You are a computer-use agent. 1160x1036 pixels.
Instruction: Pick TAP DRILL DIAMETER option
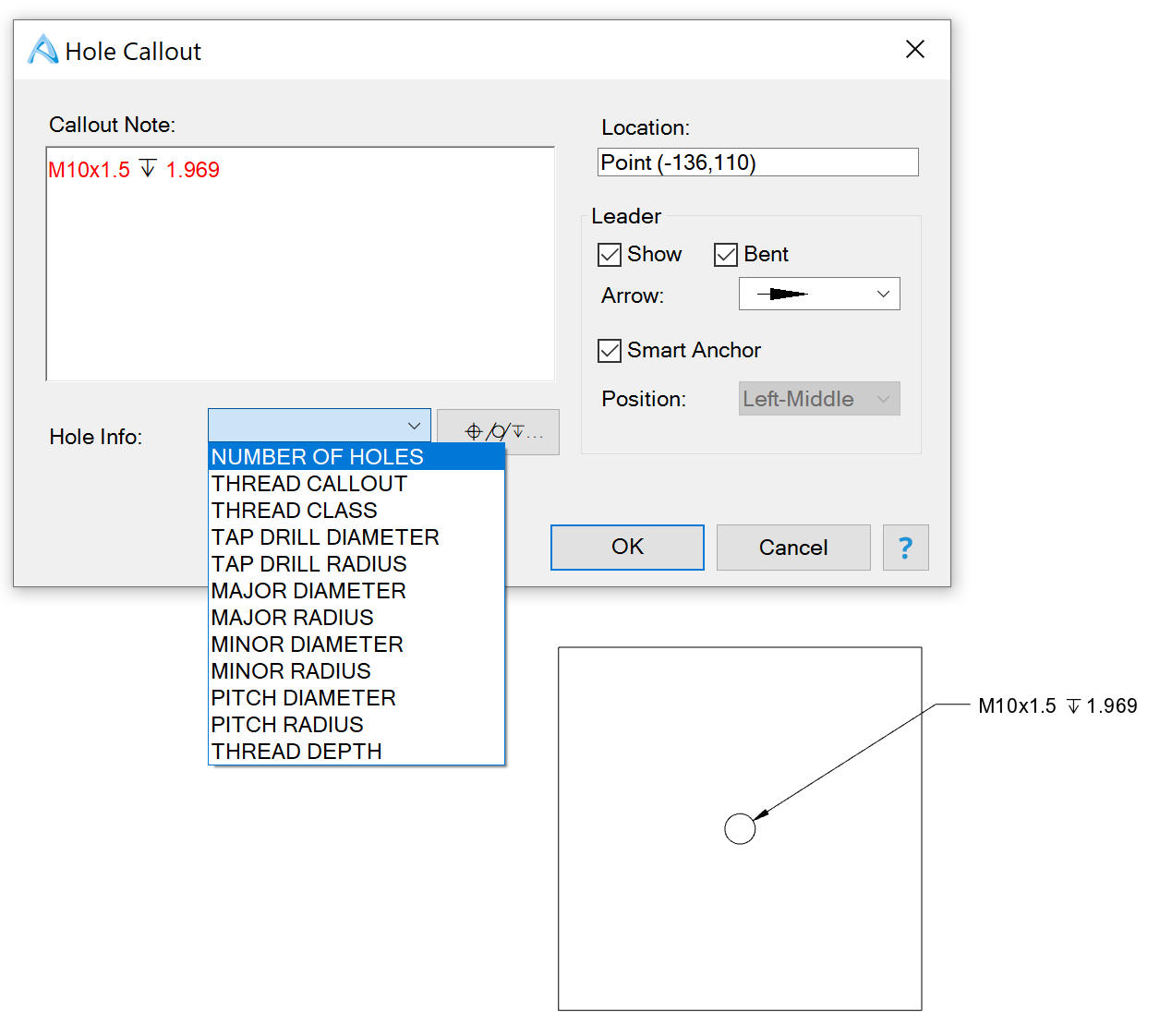[356, 537]
